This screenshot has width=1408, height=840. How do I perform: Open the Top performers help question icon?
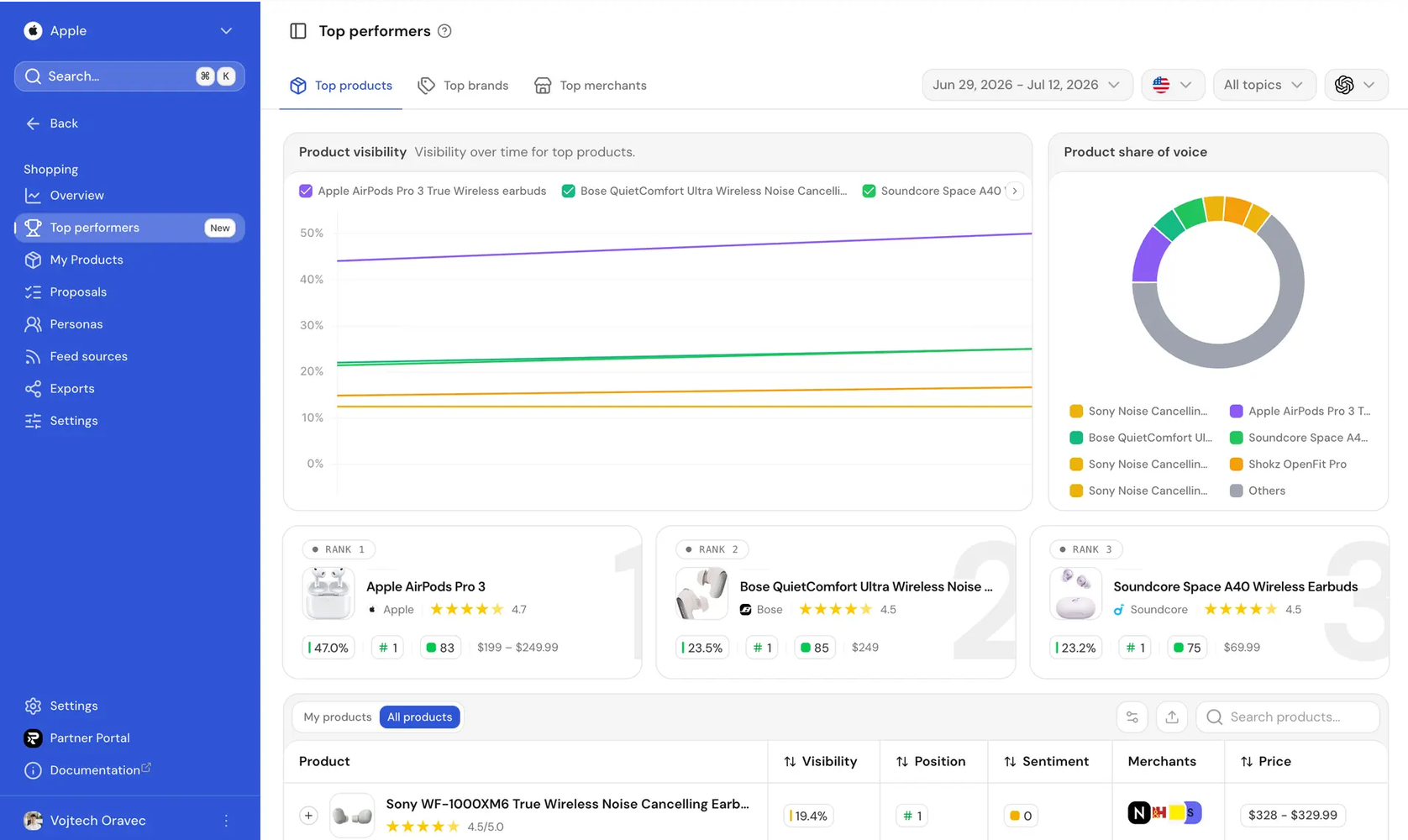tap(445, 31)
